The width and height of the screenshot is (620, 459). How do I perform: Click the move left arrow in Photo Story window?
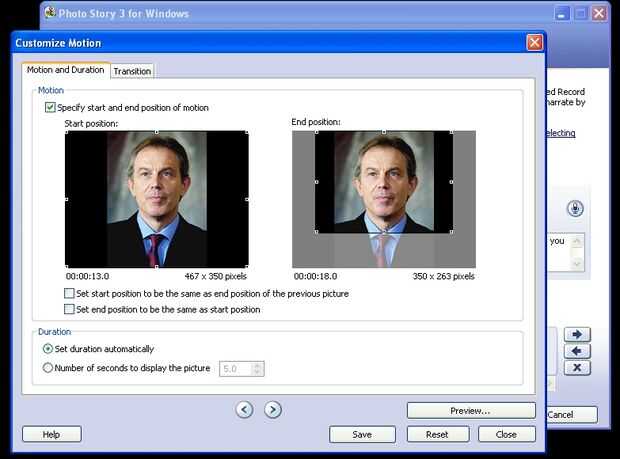pyautogui.click(x=577, y=351)
